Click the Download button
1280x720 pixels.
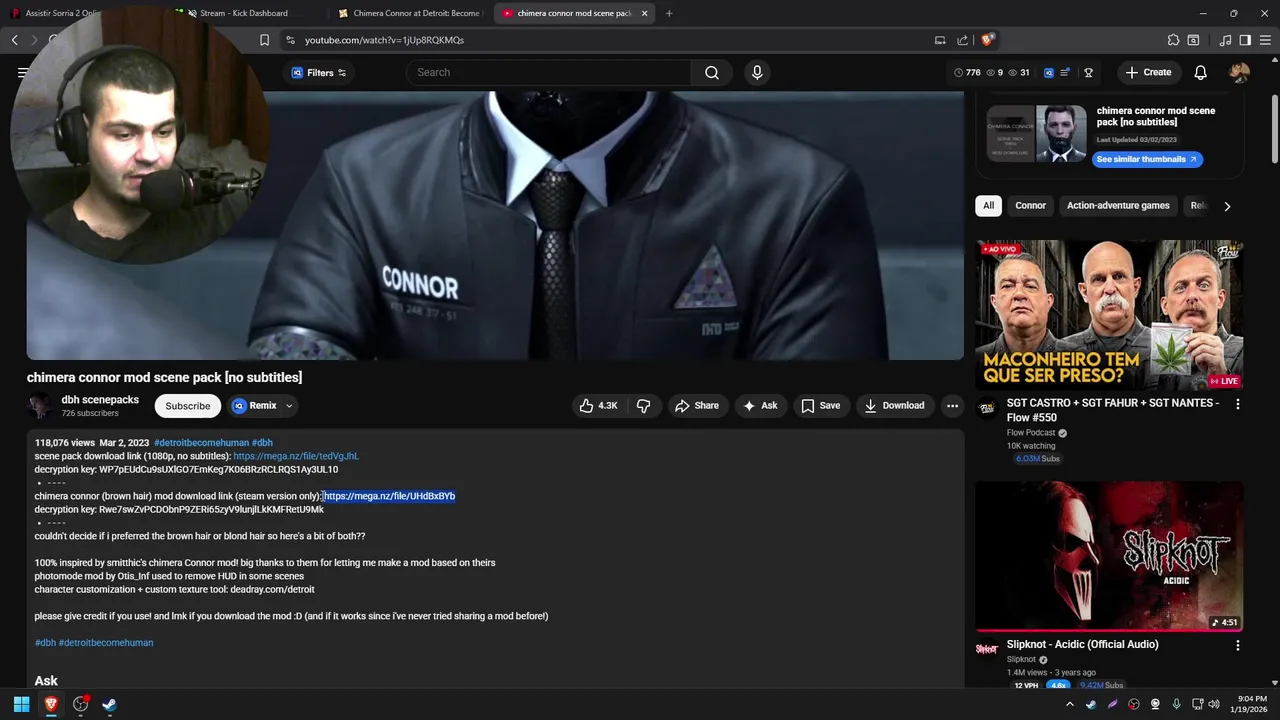click(894, 405)
